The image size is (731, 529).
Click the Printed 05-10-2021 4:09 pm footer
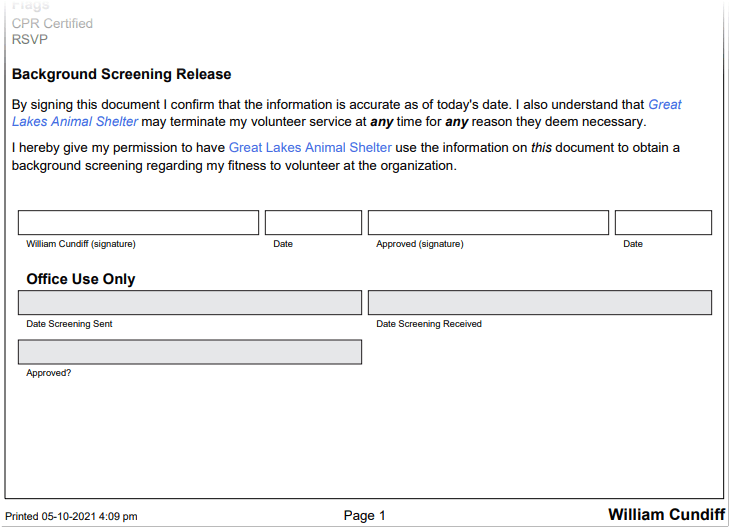click(x=71, y=516)
